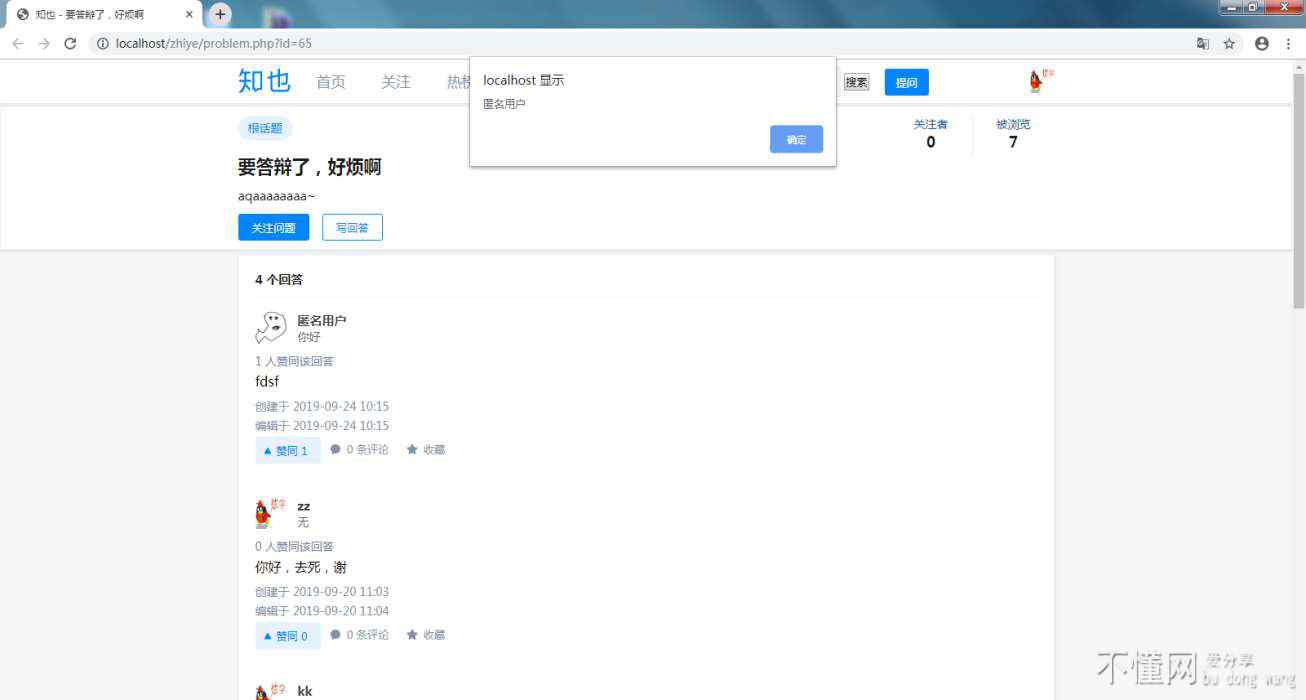This screenshot has width=1306, height=700.
Task: Close the 知也 browser tab
Action: point(190,15)
